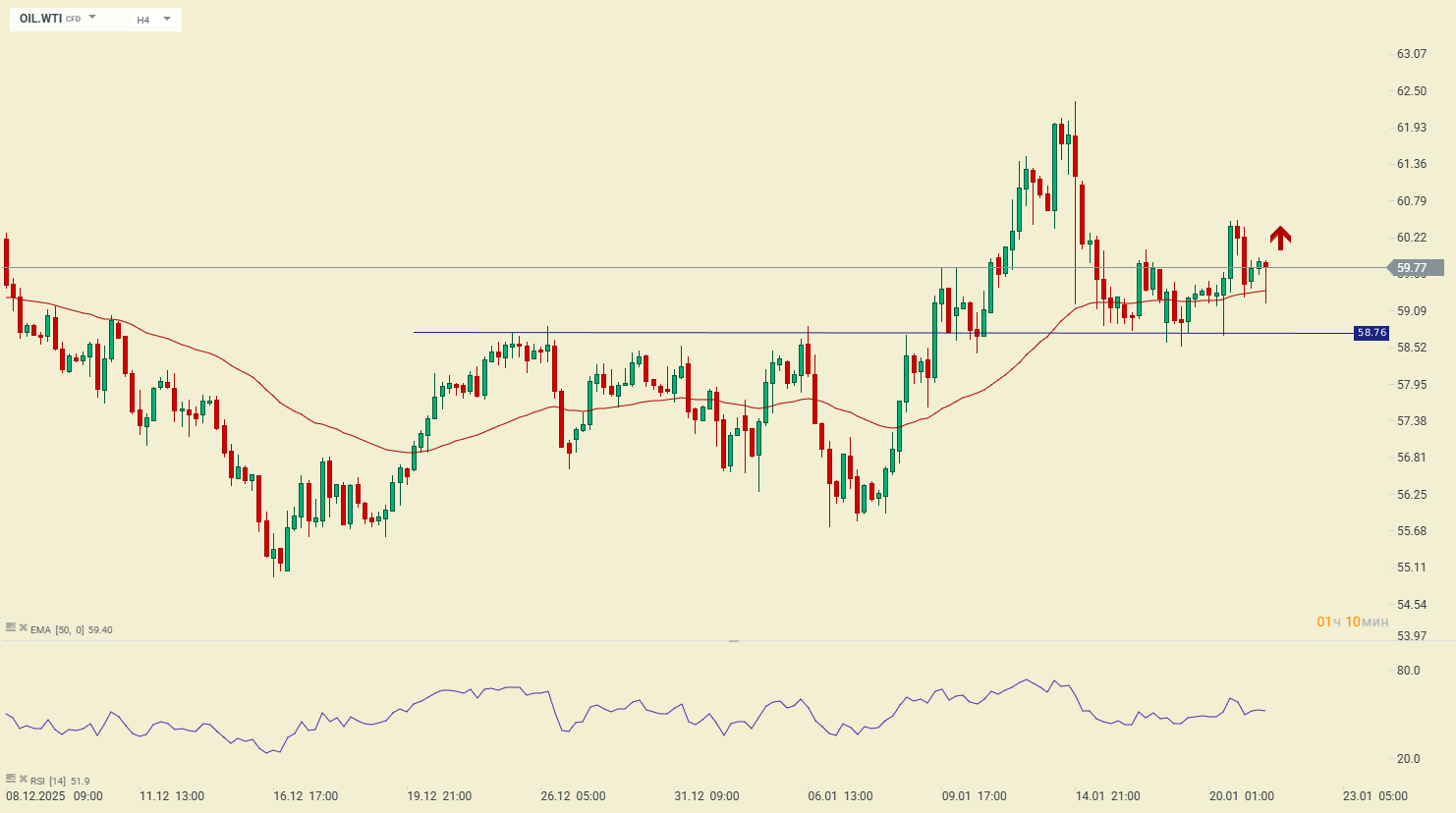The image size is (1456, 813).
Task: Open RSI indicator settings icon
Action: [11, 779]
